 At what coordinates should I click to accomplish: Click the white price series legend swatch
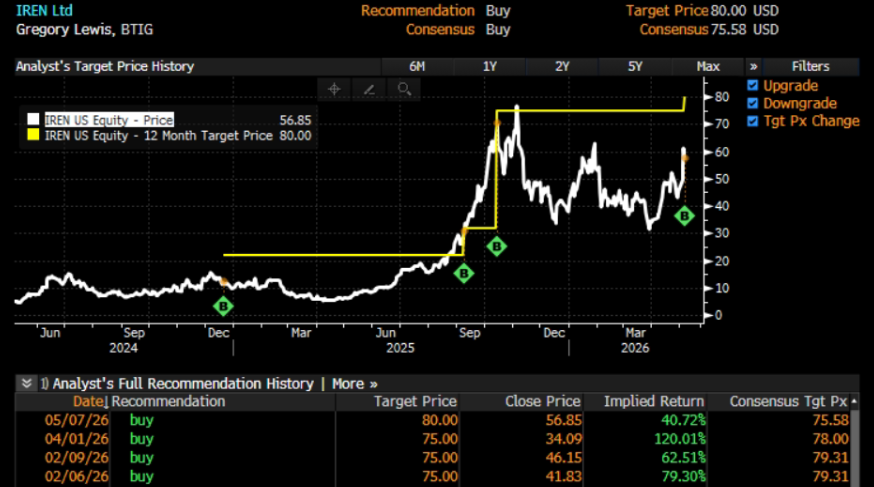pos(33,119)
